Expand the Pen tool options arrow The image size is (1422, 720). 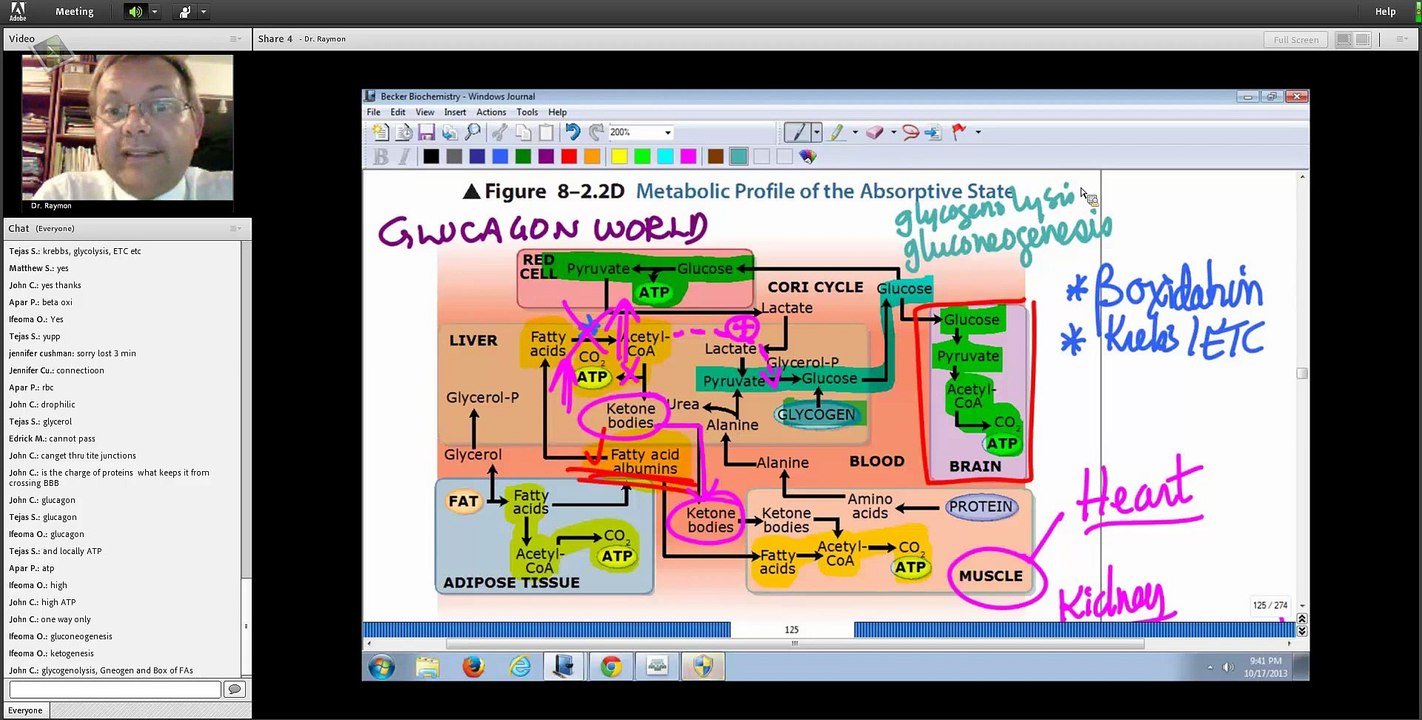816,132
